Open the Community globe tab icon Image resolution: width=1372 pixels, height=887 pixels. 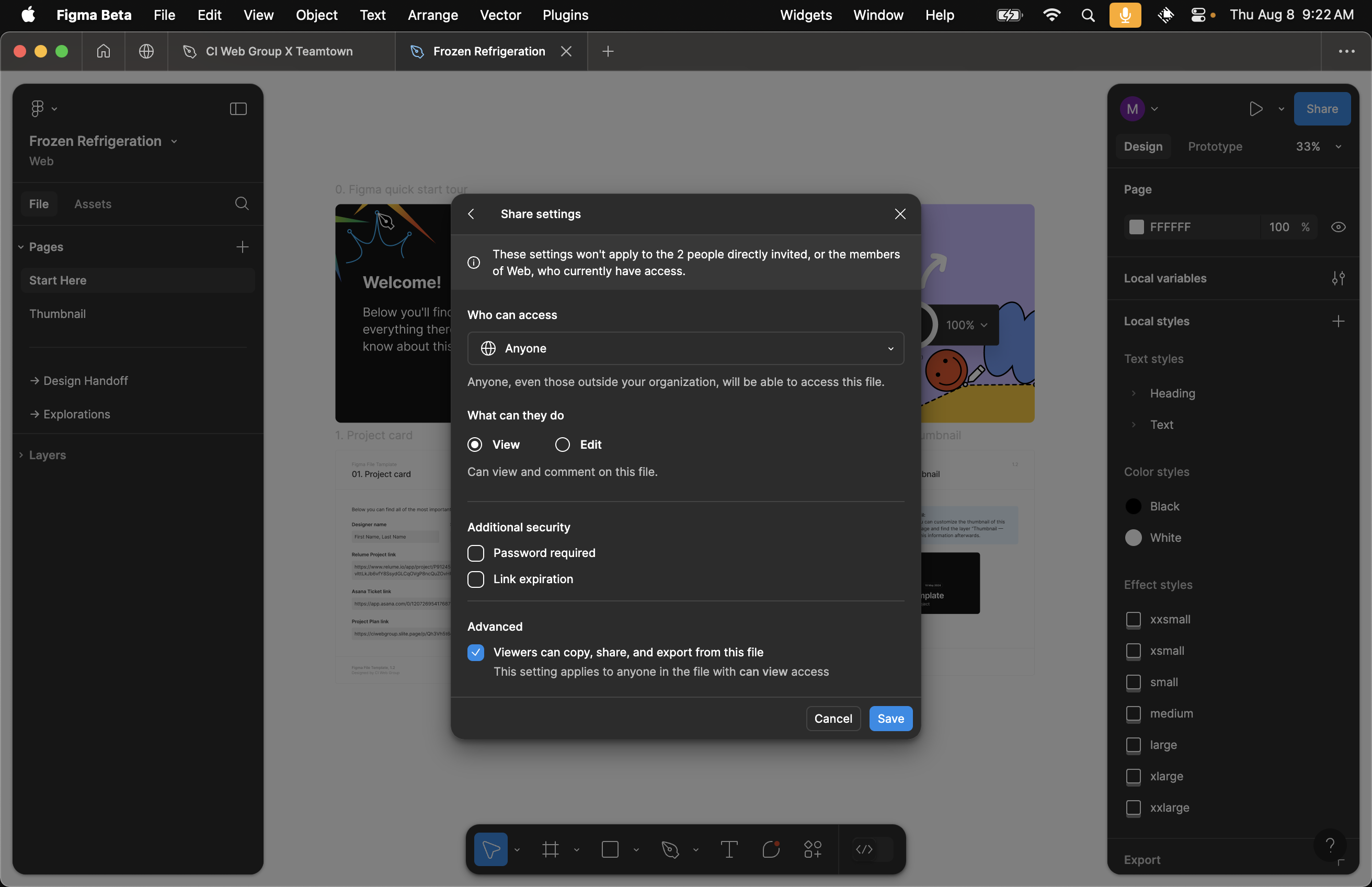[146, 51]
